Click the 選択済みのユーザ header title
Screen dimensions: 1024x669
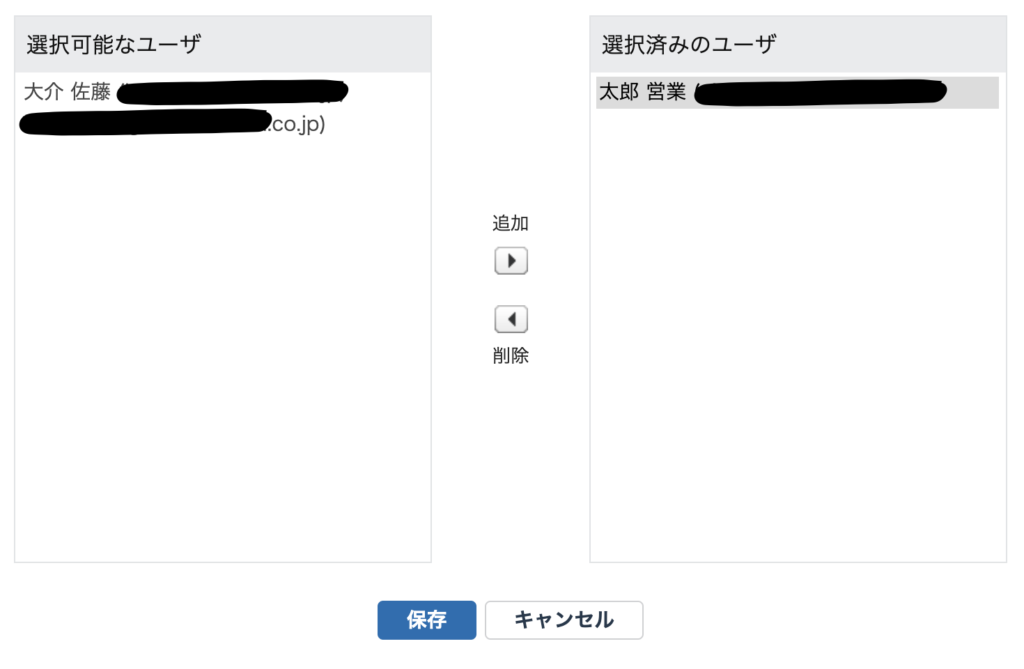(689, 44)
